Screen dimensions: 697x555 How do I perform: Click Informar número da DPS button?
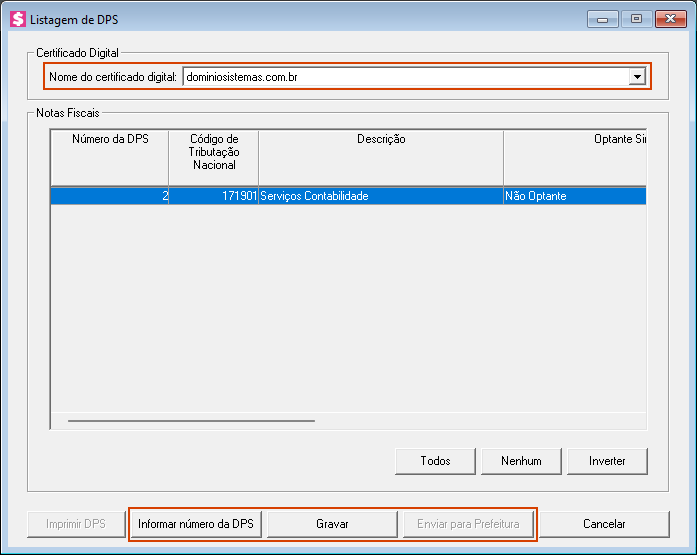[196, 524]
